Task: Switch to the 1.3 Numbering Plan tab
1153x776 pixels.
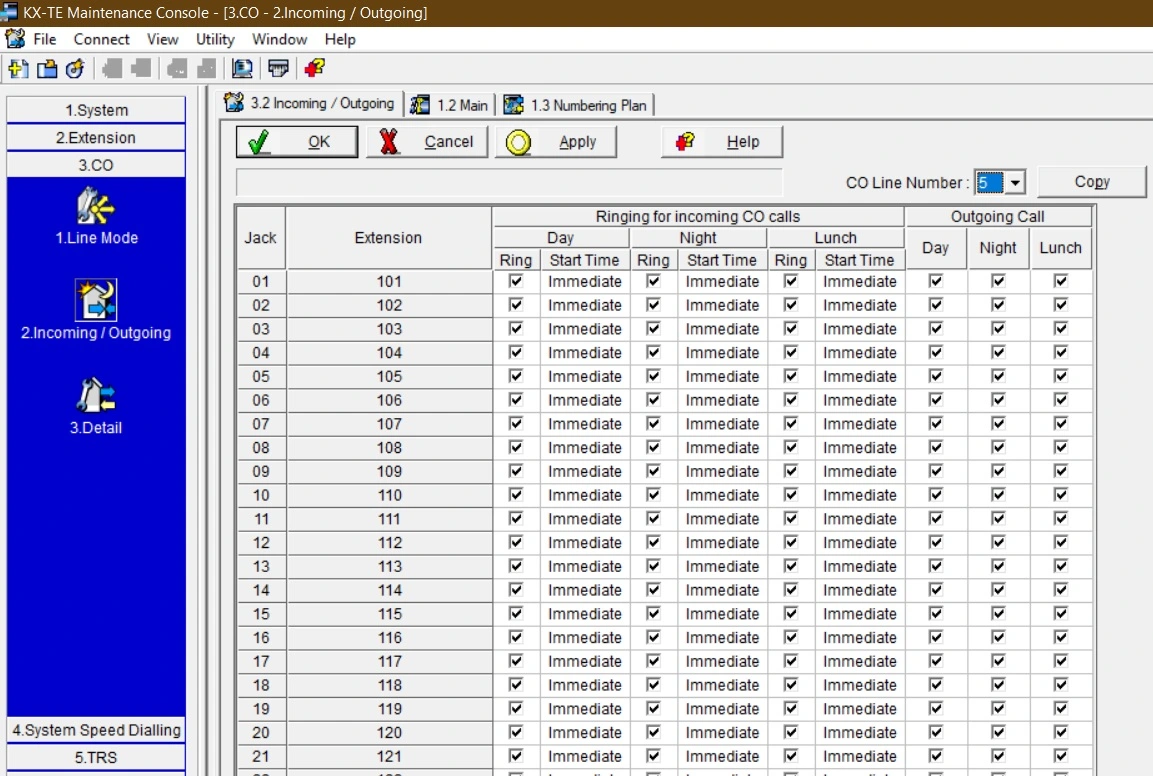Action: tap(577, 103)
